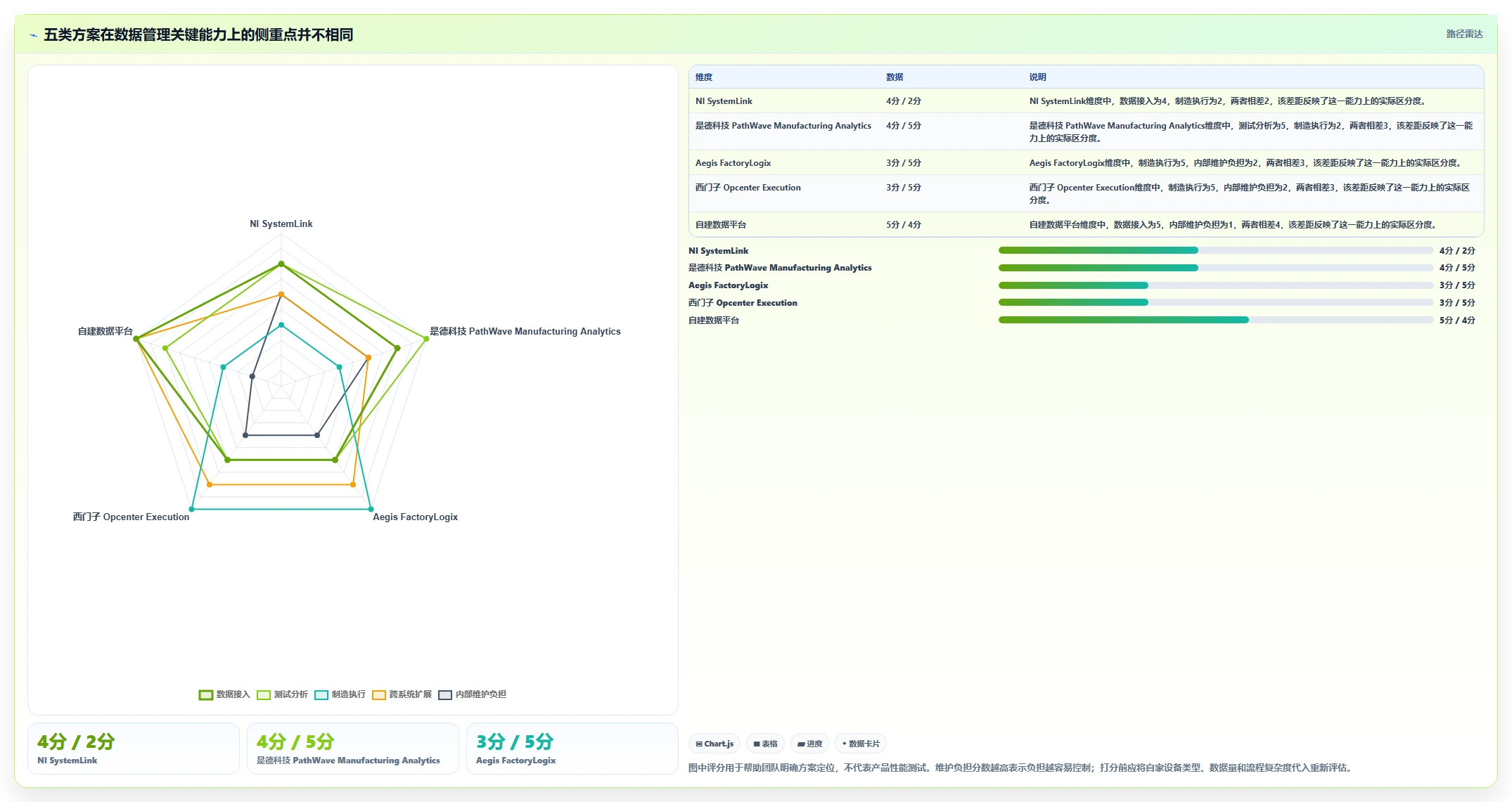Hide the 制造执行 legend series

click(x=340, y=694)
